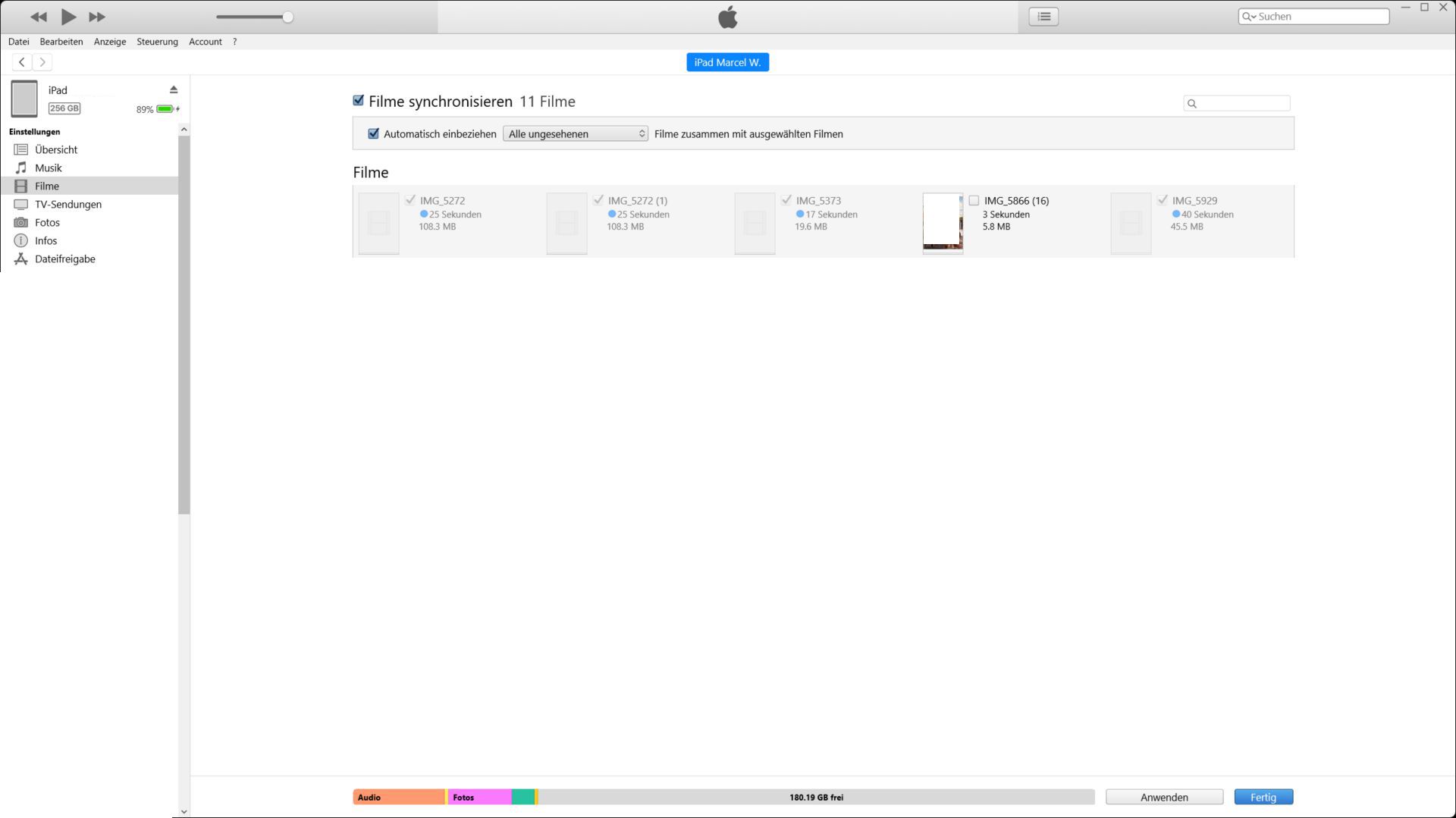Open the list view icon in the toolbar

click(1043, 17)
